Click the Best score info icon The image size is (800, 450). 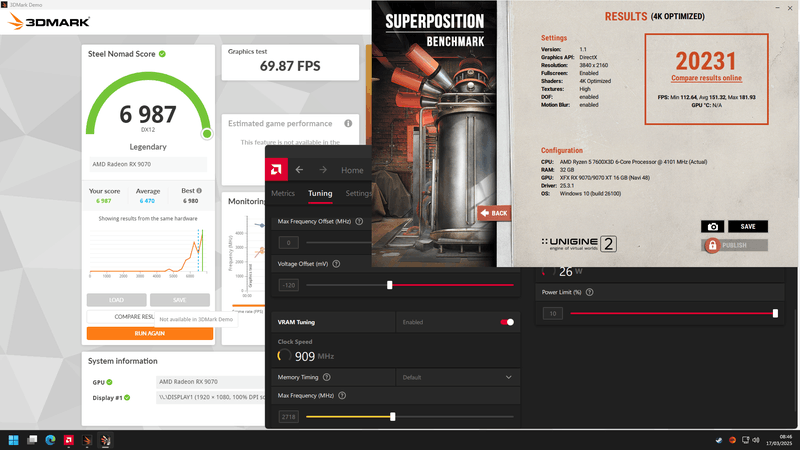pyautogui.click(x=199, y=190)
